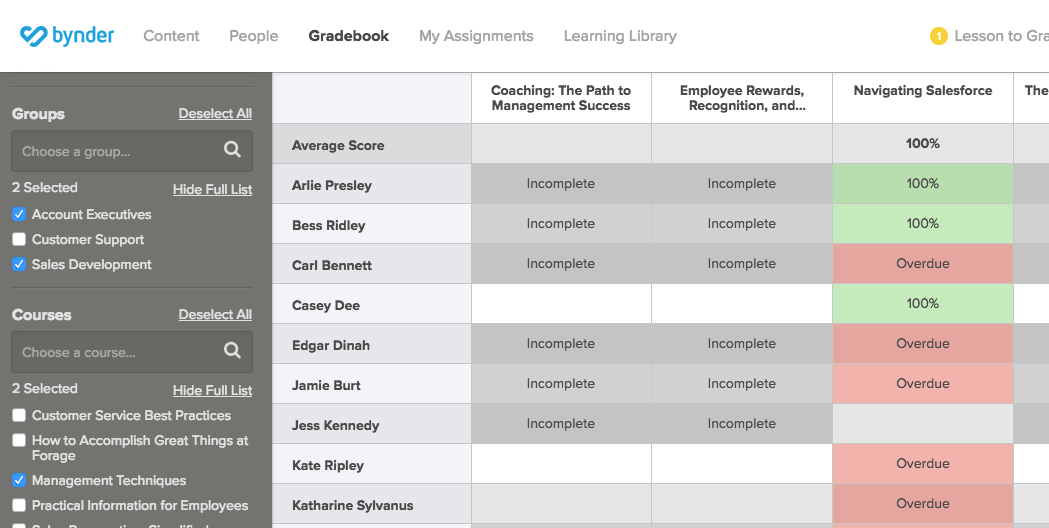Uncheck the Sales Development group

pyautogui.click(x=19, y=264)
